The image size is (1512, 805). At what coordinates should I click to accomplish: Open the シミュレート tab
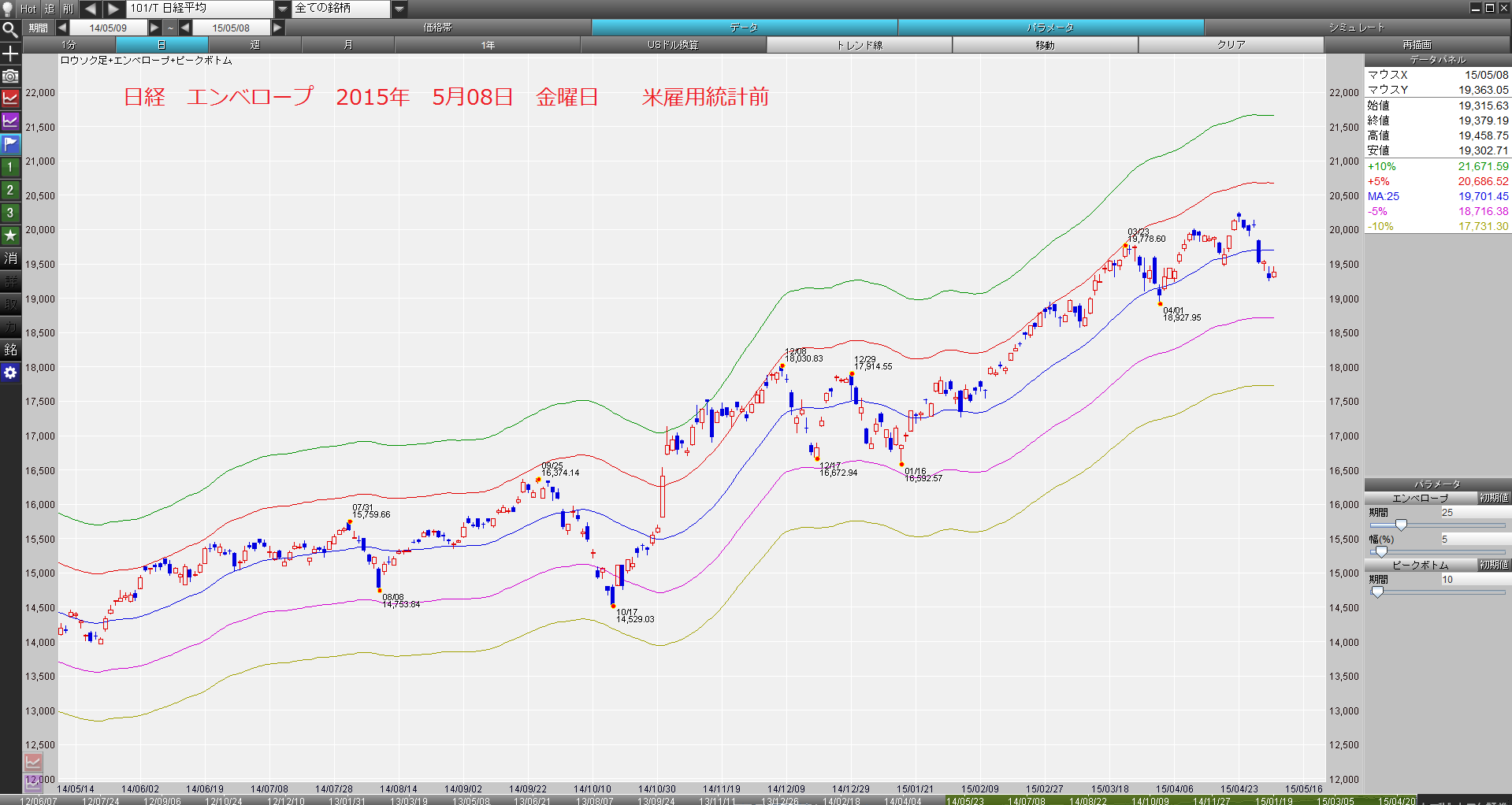[1357, 28]
